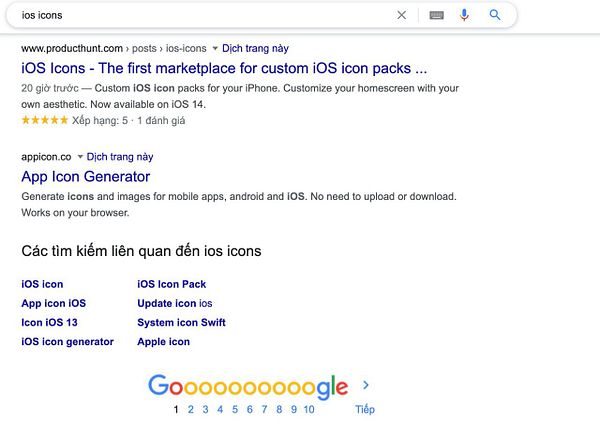
Task: Select related search 'System icon Swift'
Action: click(x=181, y=322)
